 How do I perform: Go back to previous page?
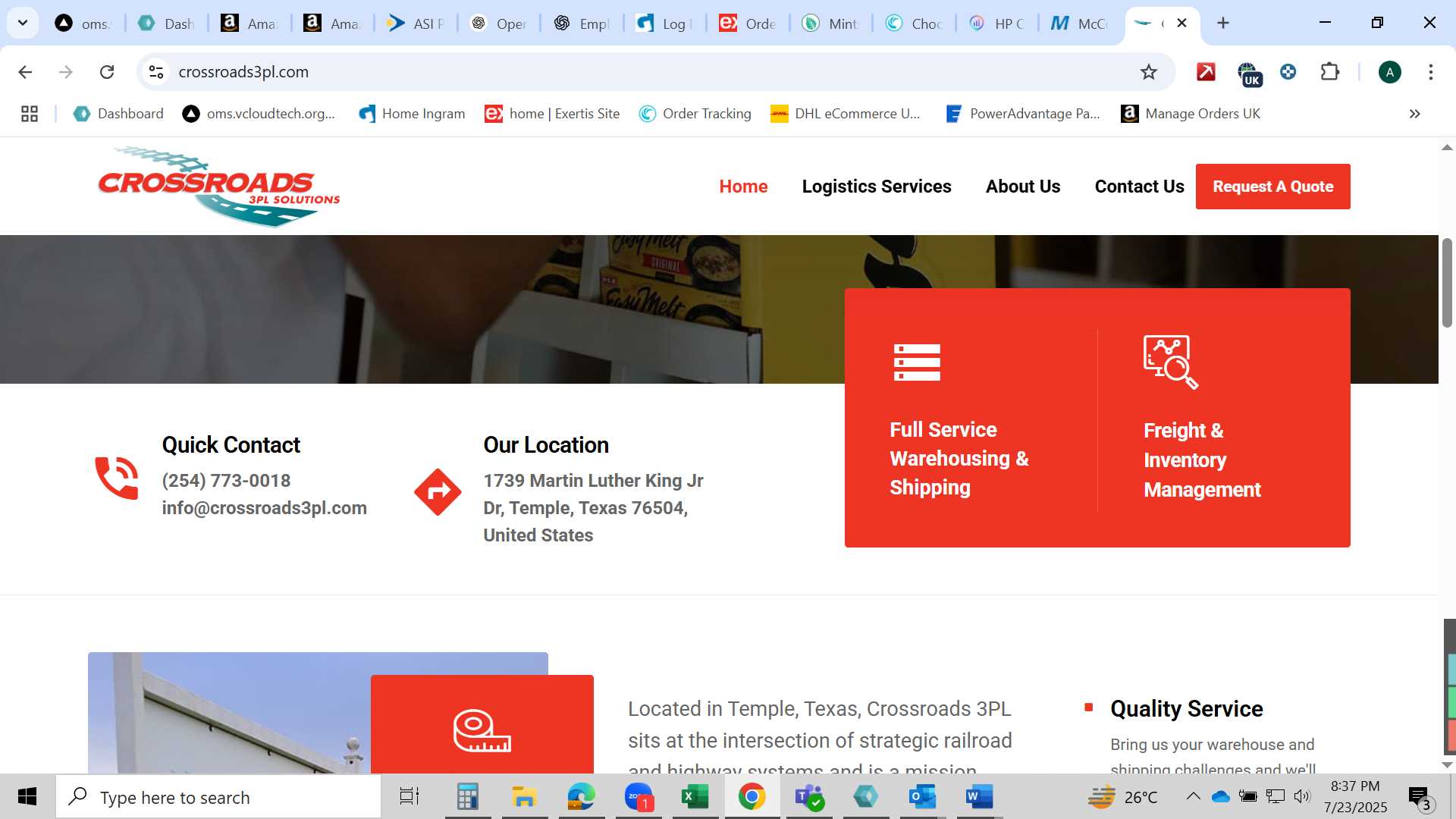25,72
